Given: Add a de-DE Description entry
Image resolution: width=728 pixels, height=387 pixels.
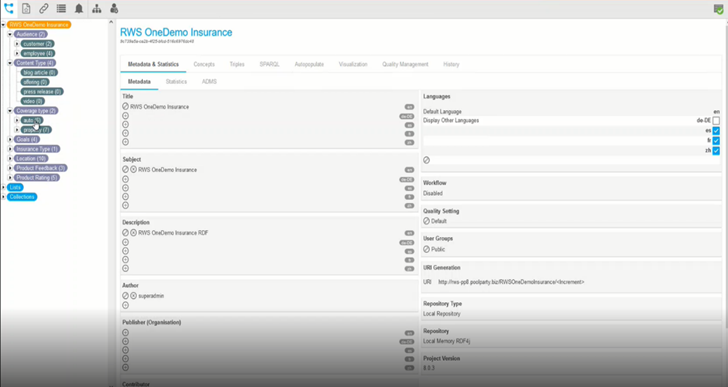Looking at the screenshot, I should point(125,242).
